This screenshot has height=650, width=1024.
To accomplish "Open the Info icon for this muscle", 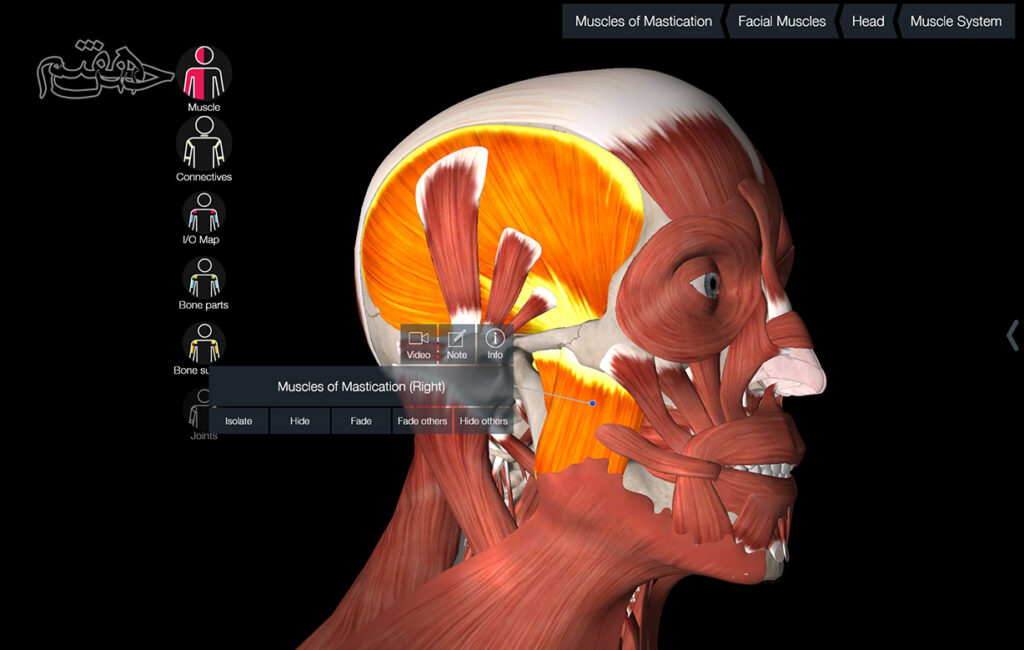I will 494,344.
